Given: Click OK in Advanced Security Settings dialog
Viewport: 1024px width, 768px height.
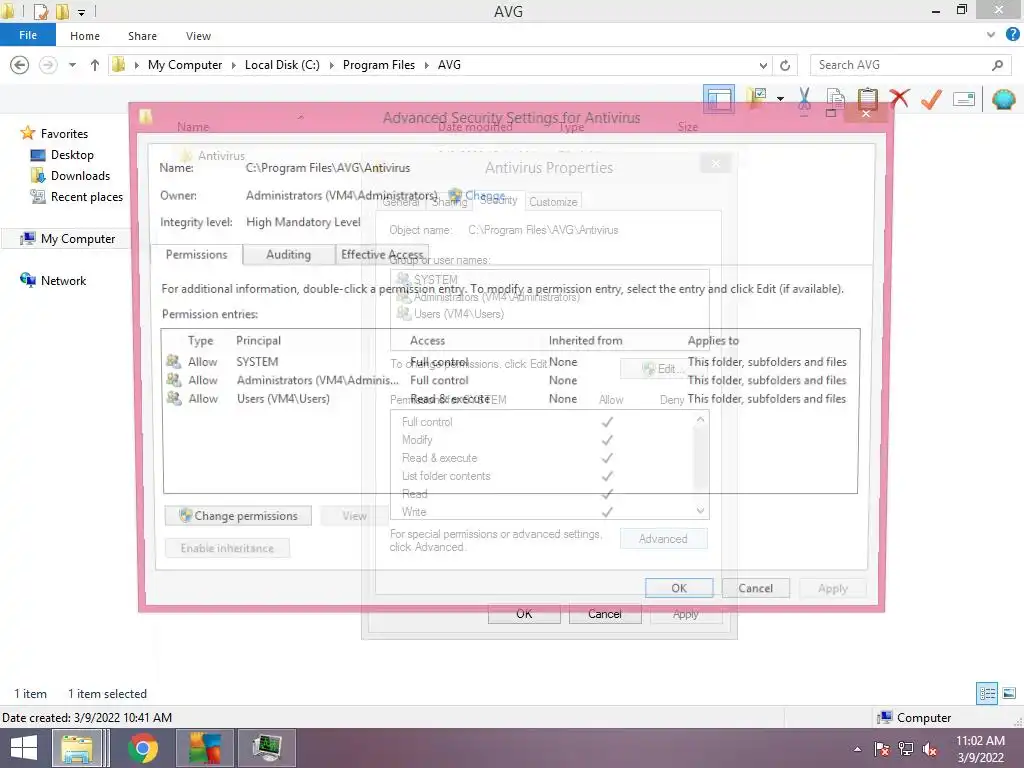Looking at the screenshot, I should pyautogui.click(x=679, y=588).
